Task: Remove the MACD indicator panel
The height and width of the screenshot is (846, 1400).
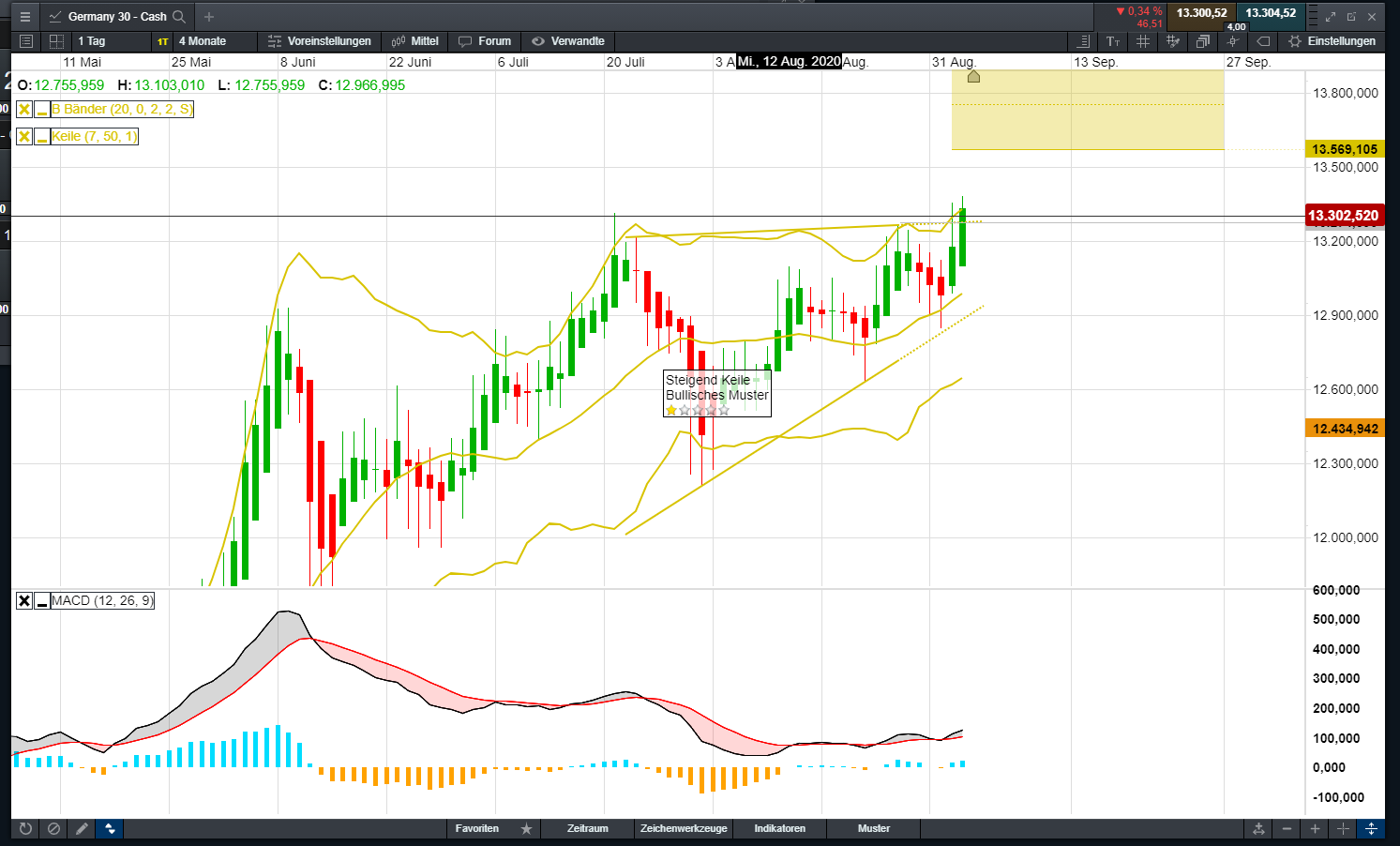Action: 24,600
